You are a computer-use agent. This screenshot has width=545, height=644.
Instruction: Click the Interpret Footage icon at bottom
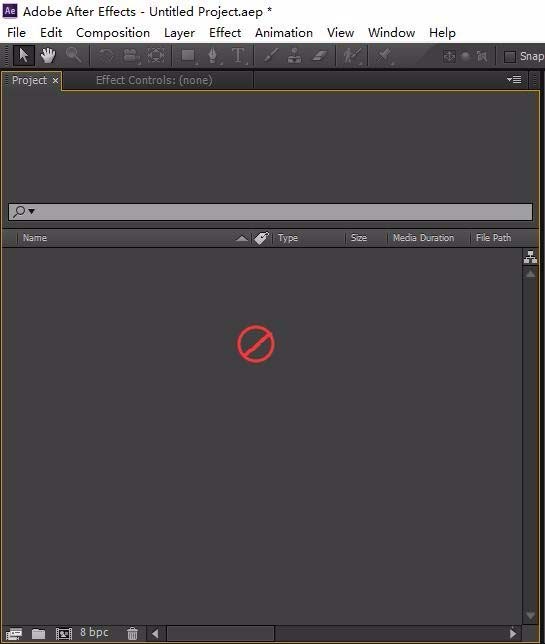tap(14, 633)
